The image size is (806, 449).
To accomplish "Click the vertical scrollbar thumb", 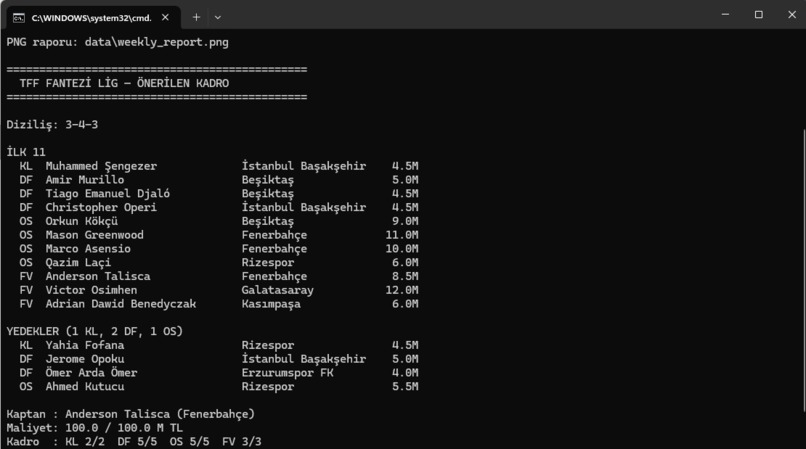I will click(x=803, y=270).
